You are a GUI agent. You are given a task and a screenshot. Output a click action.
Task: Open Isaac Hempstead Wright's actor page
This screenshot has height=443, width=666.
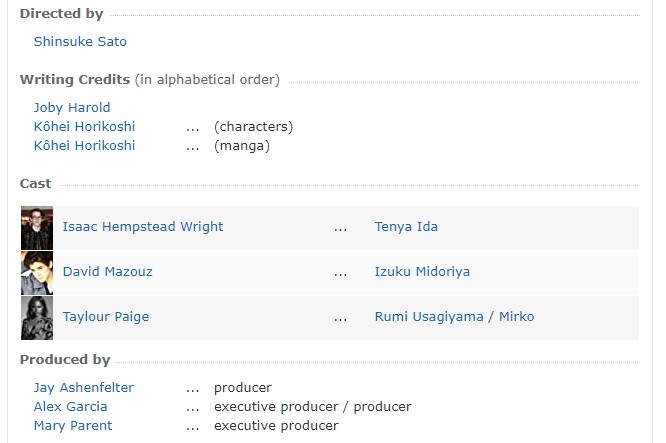143,227
